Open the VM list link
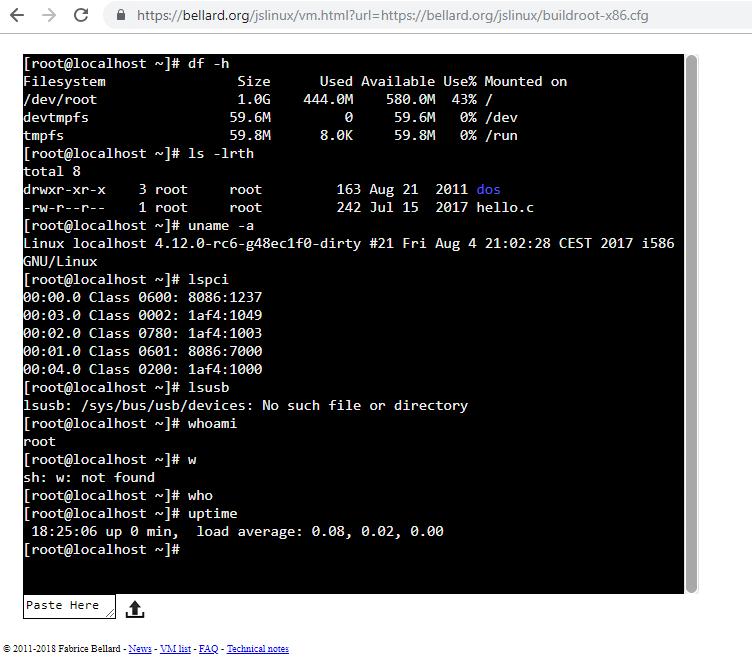The height and width of the screenshot is (659, 752). [175, 648]
